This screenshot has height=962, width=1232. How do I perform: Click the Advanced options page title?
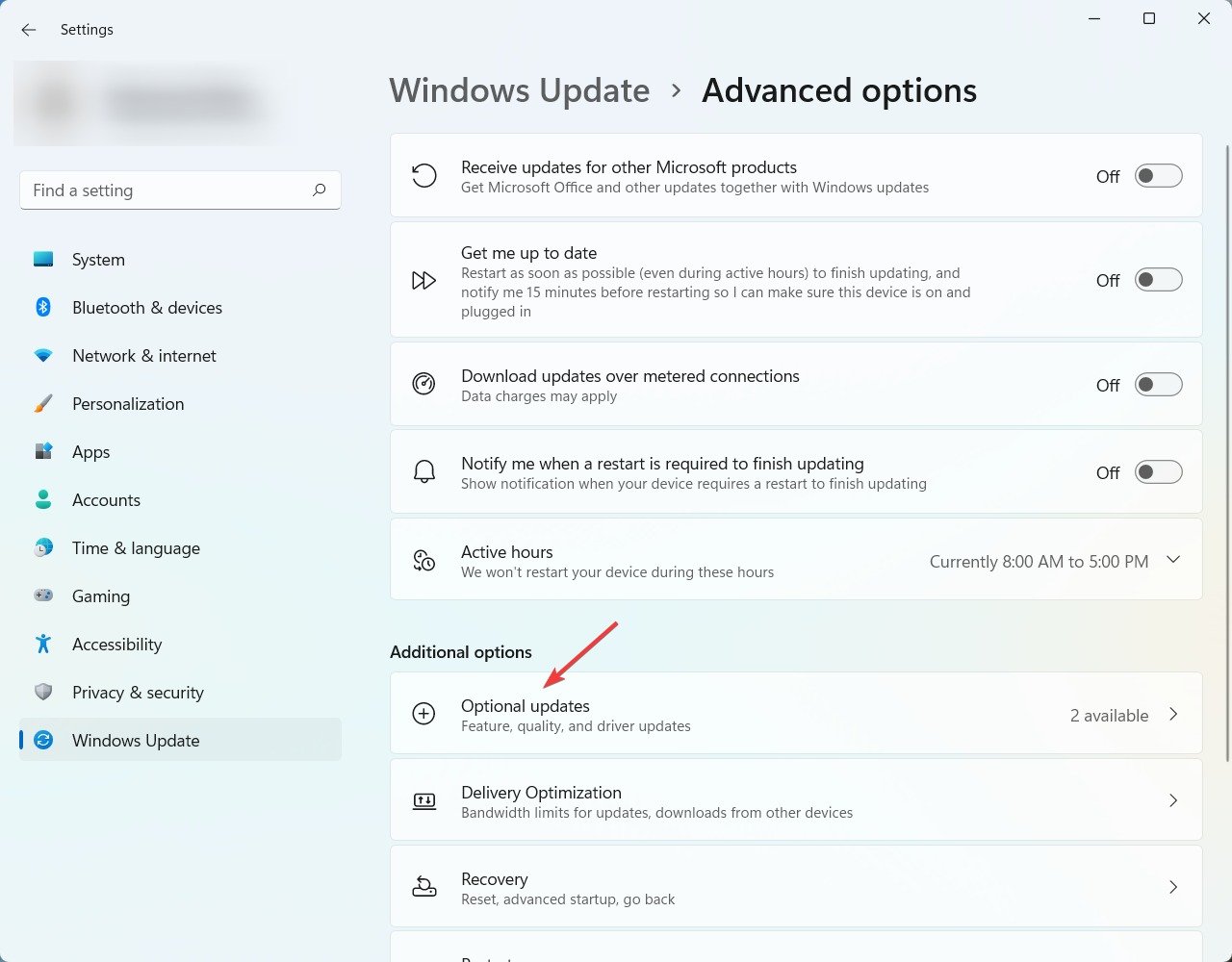(839, 90)
